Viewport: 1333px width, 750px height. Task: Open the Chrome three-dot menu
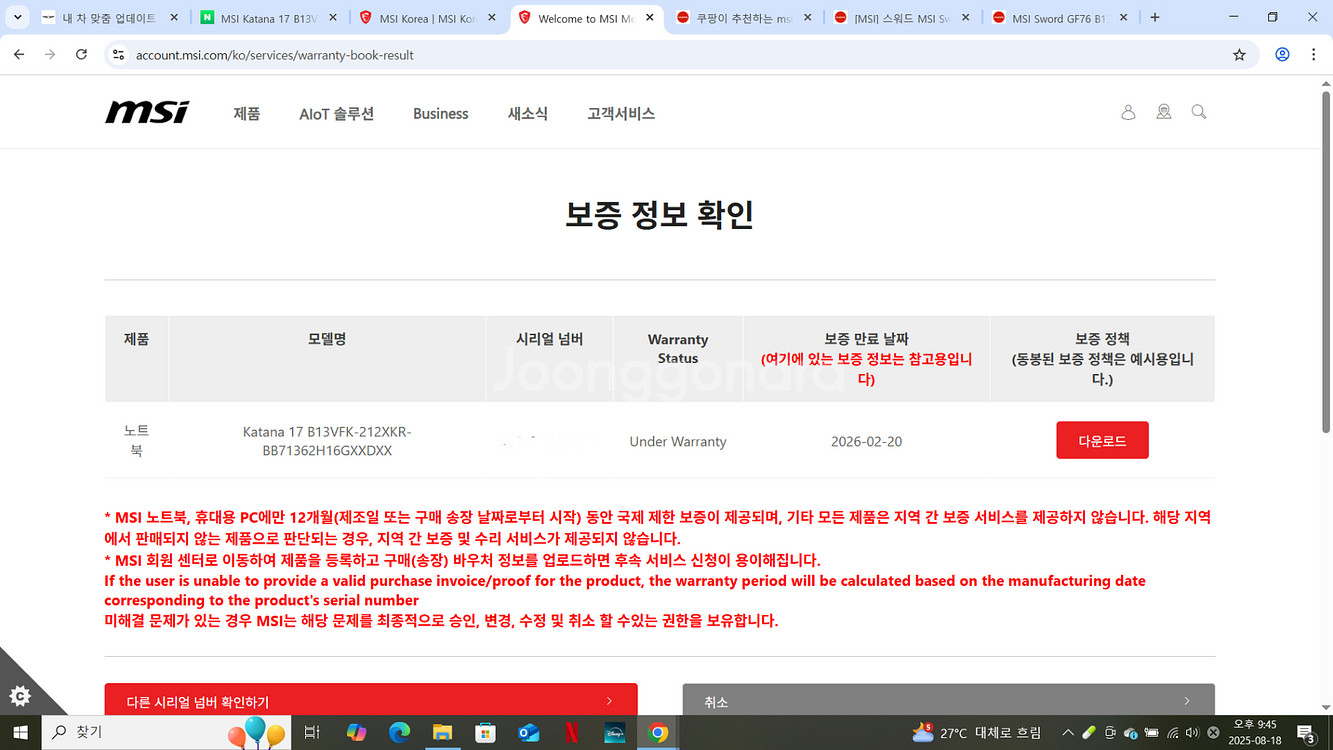(x=1314, y=55)
